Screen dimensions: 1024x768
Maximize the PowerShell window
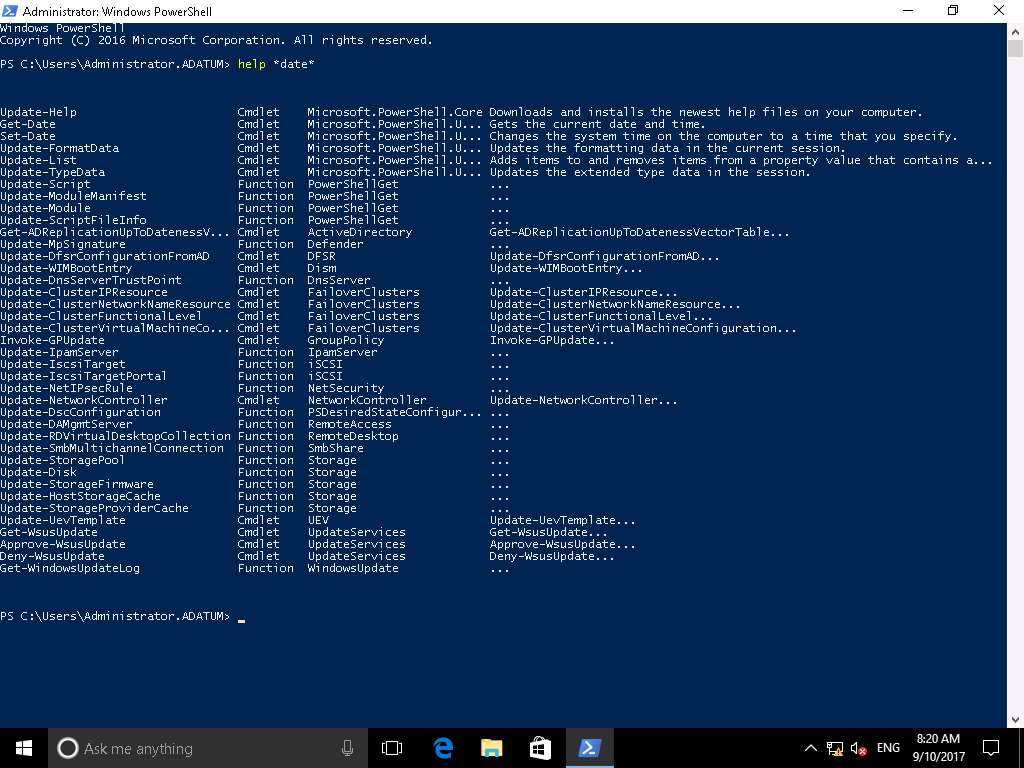coord(952,11)
